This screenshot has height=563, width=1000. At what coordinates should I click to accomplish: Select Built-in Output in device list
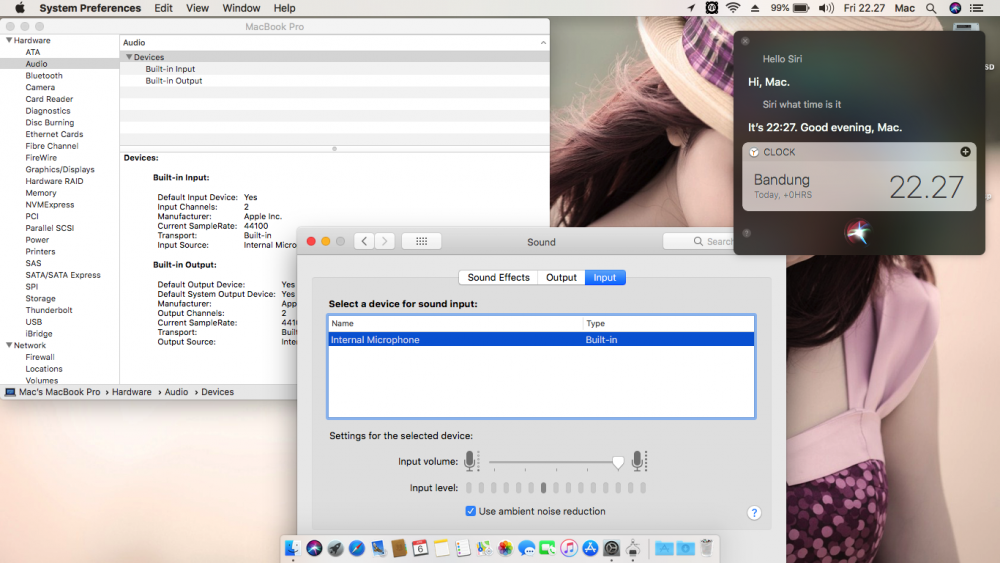pos(173,81)
